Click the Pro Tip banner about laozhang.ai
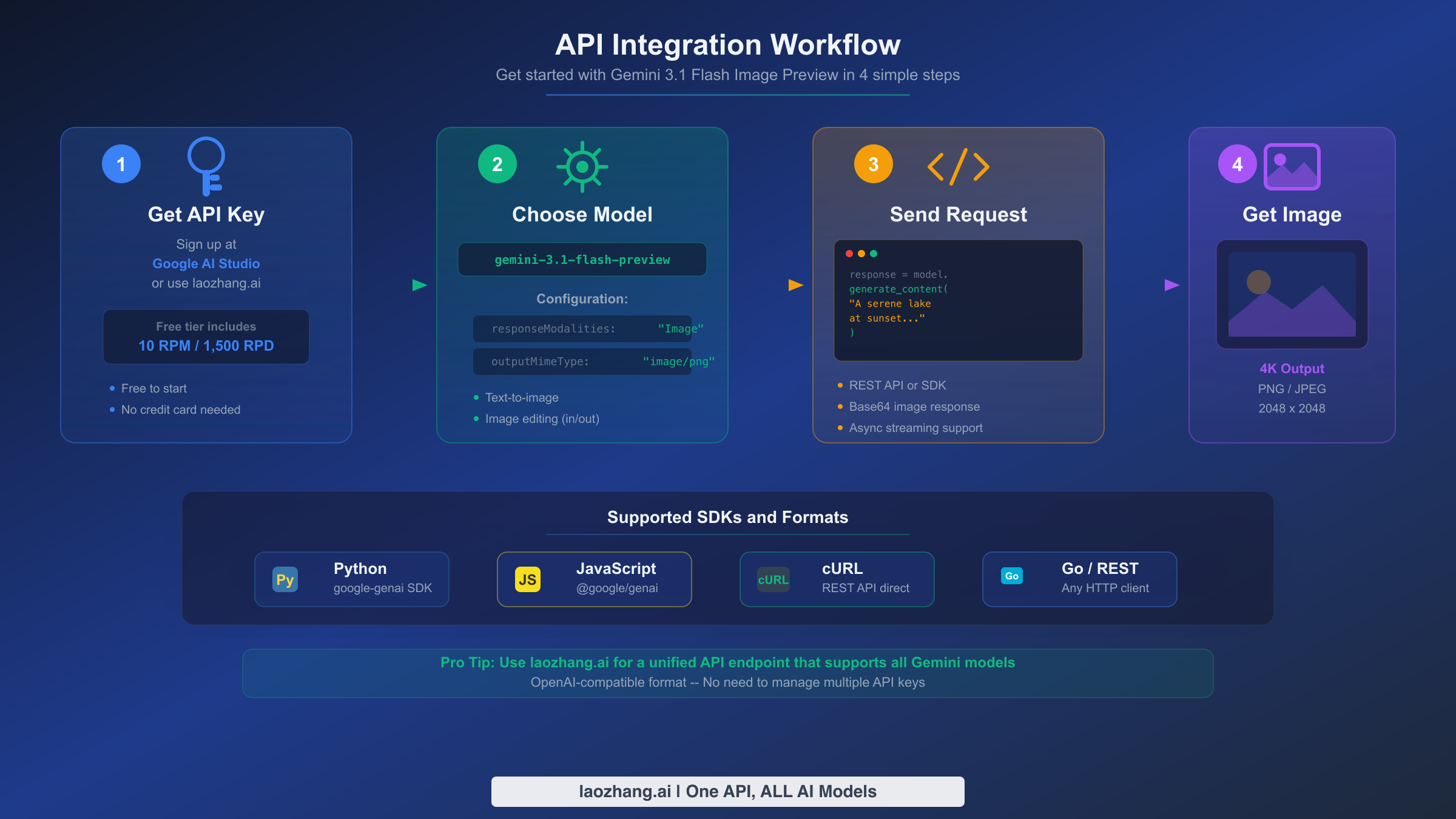The height and width of the screenshot is (819, 1456). coord(727,672)
